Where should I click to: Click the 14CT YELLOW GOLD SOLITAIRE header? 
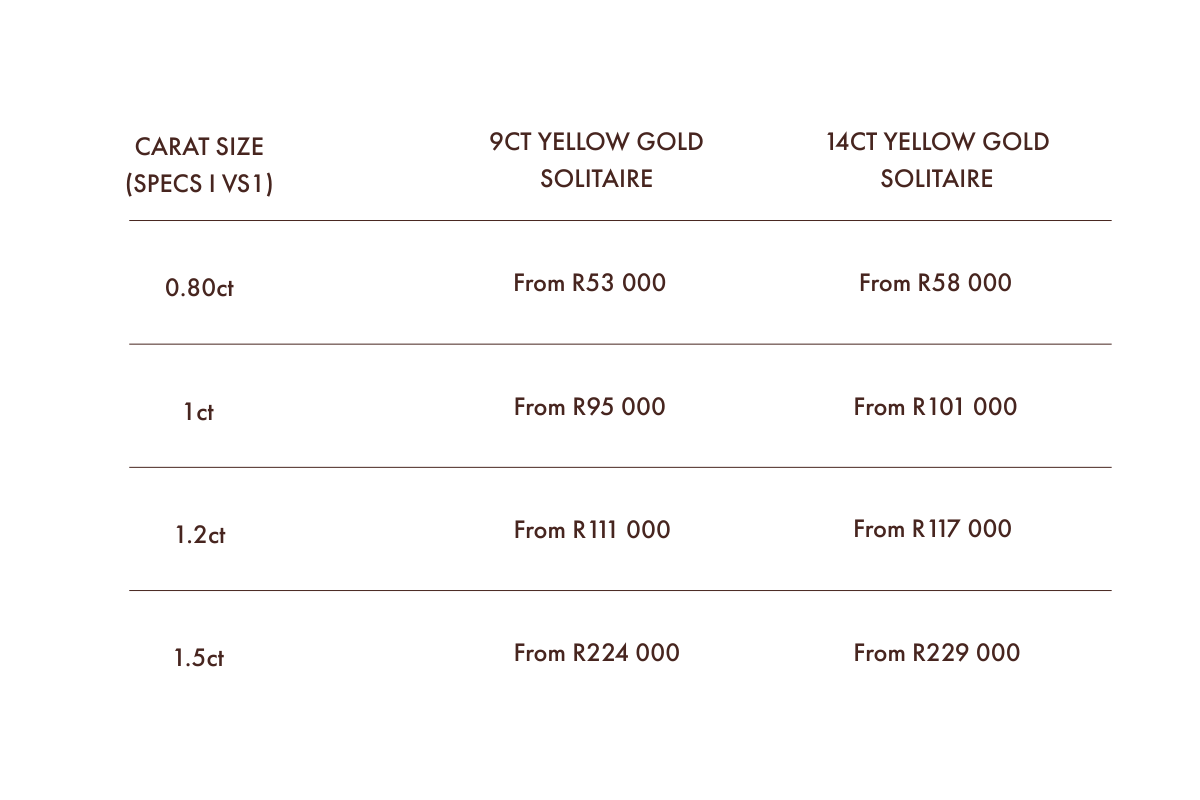coord(937,160)
